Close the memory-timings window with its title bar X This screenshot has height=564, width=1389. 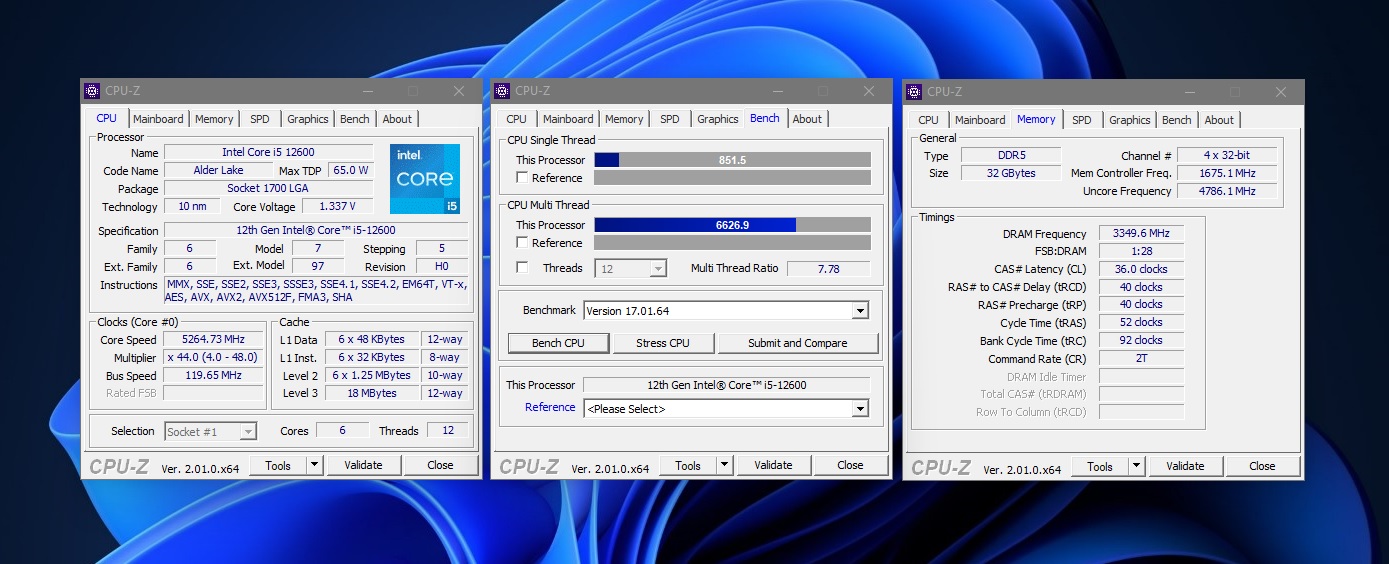pyautogui.click(x=1281, y=91)
